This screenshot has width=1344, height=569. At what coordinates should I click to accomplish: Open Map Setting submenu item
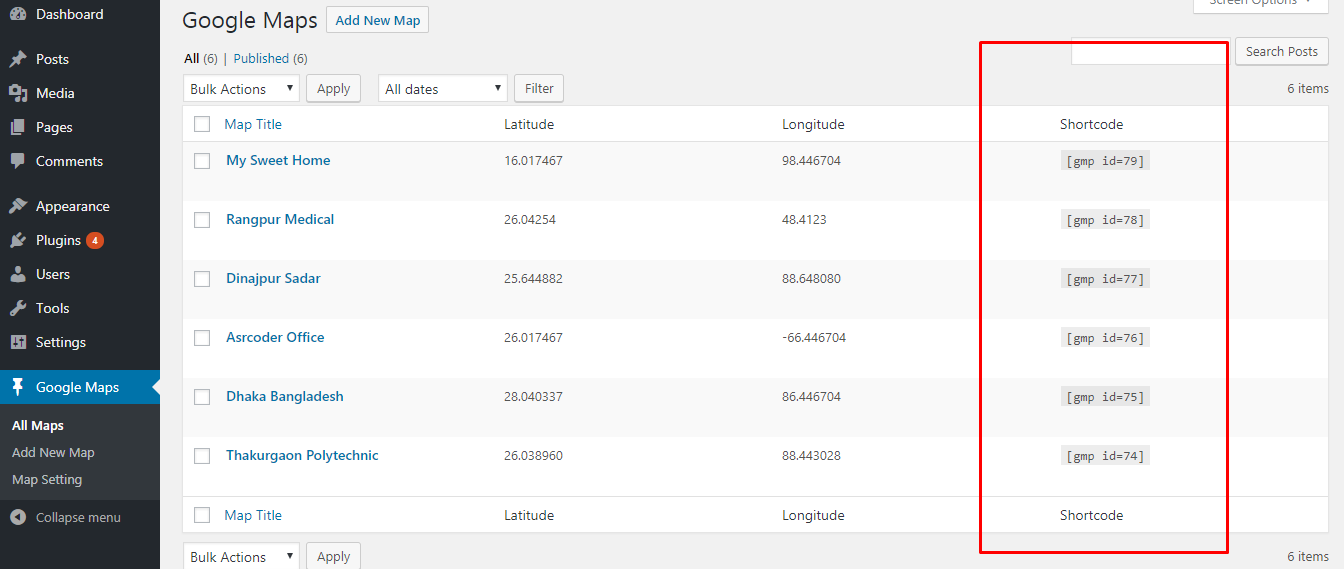(x=47, y=479)
